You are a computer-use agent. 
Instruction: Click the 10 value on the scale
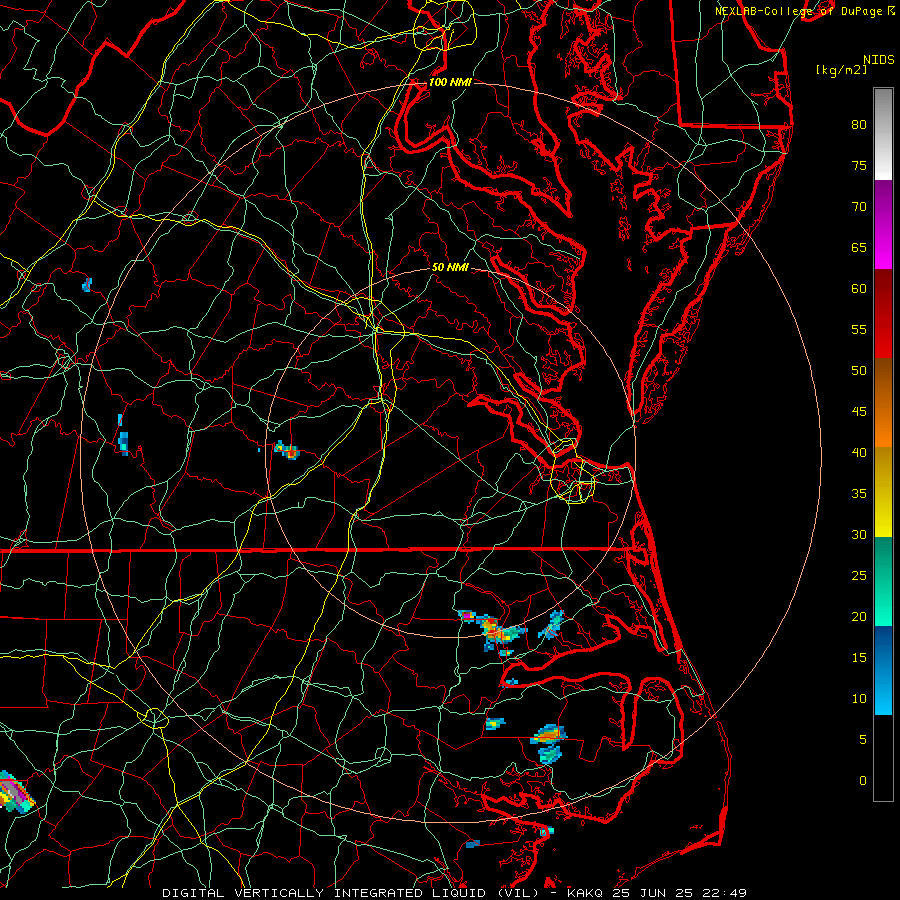pyautogui.click(x=859, y=699)
